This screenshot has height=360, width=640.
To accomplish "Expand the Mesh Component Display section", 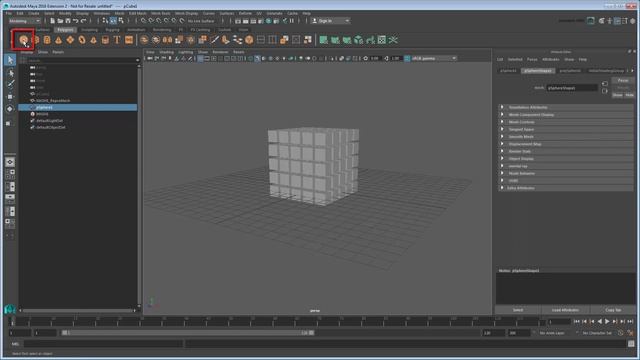I will click(567, 115).
